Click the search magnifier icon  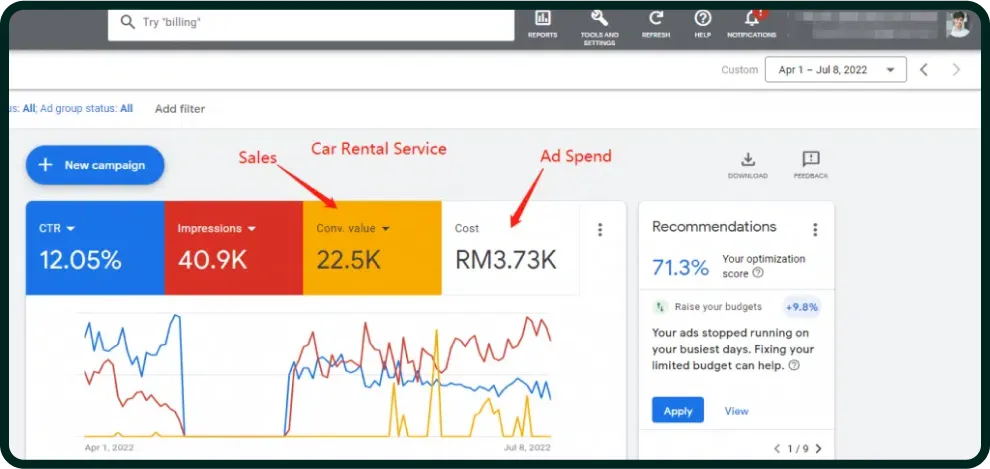(128, 22)
